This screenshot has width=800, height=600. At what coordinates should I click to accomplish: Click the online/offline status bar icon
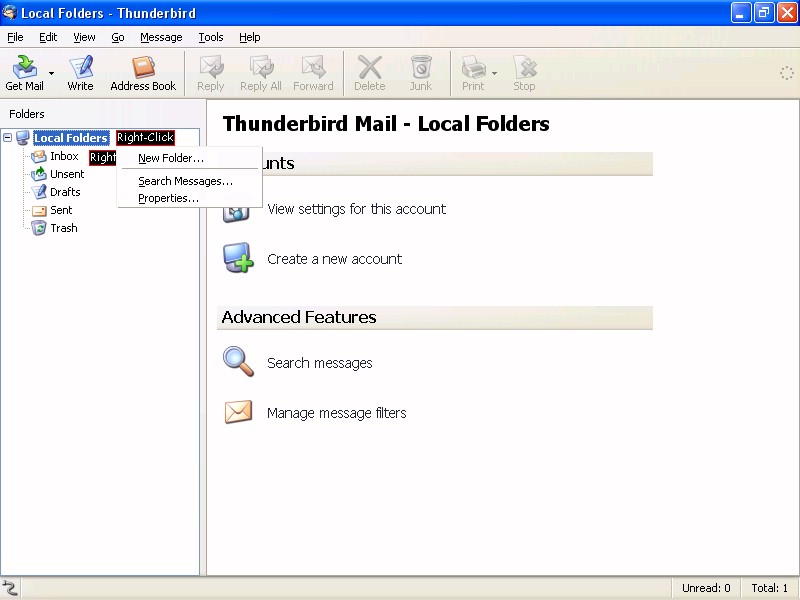10,588
